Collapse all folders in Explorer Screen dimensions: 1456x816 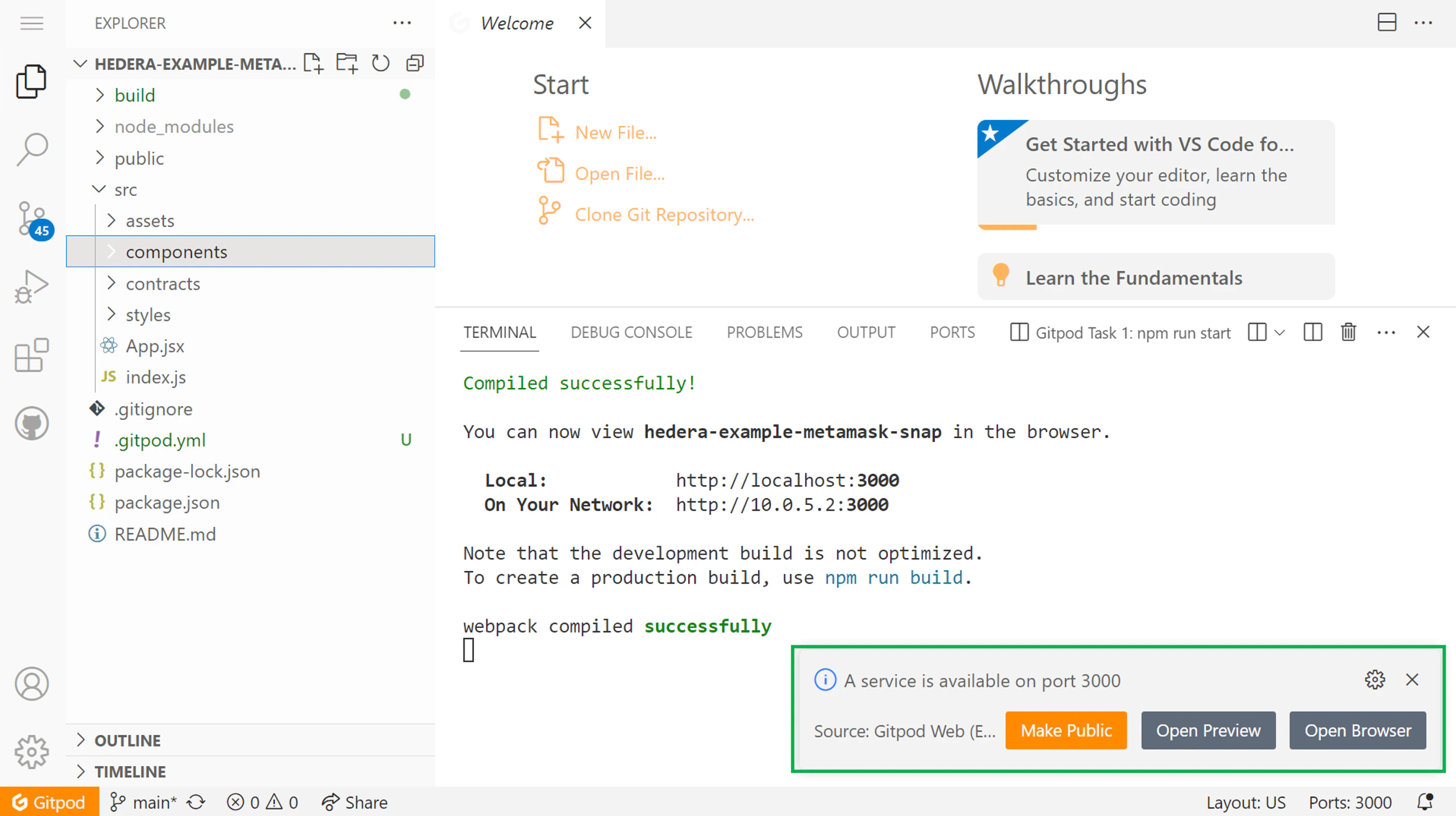coord(415,63)
